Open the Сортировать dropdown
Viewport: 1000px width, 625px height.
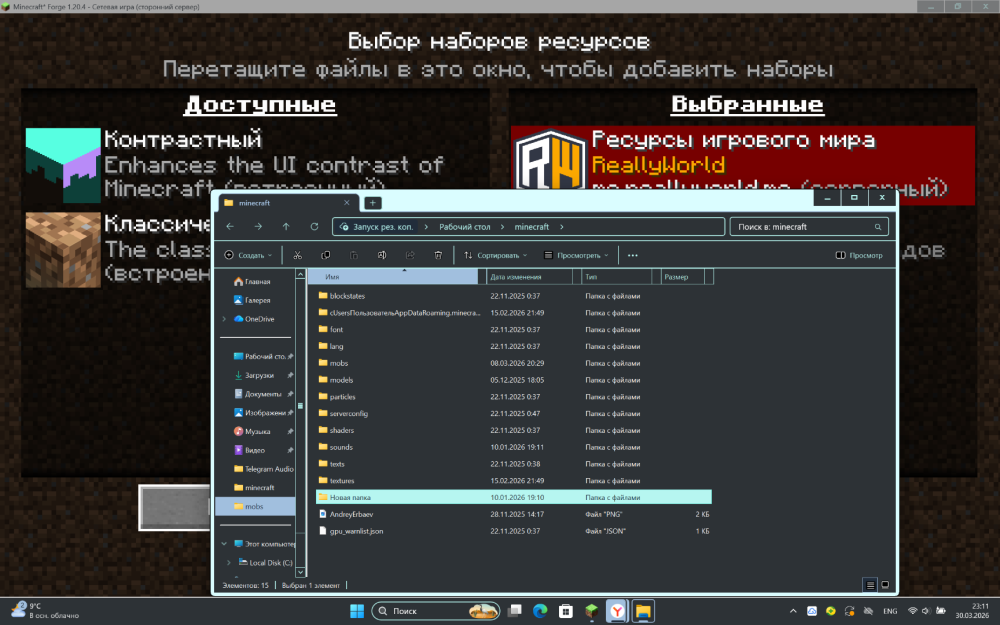tap(496, 255)
